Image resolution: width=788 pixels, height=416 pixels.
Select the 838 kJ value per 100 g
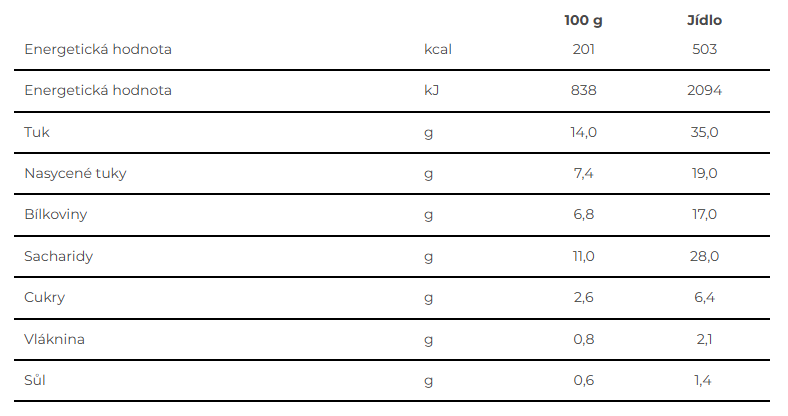(x=583, y=90)
